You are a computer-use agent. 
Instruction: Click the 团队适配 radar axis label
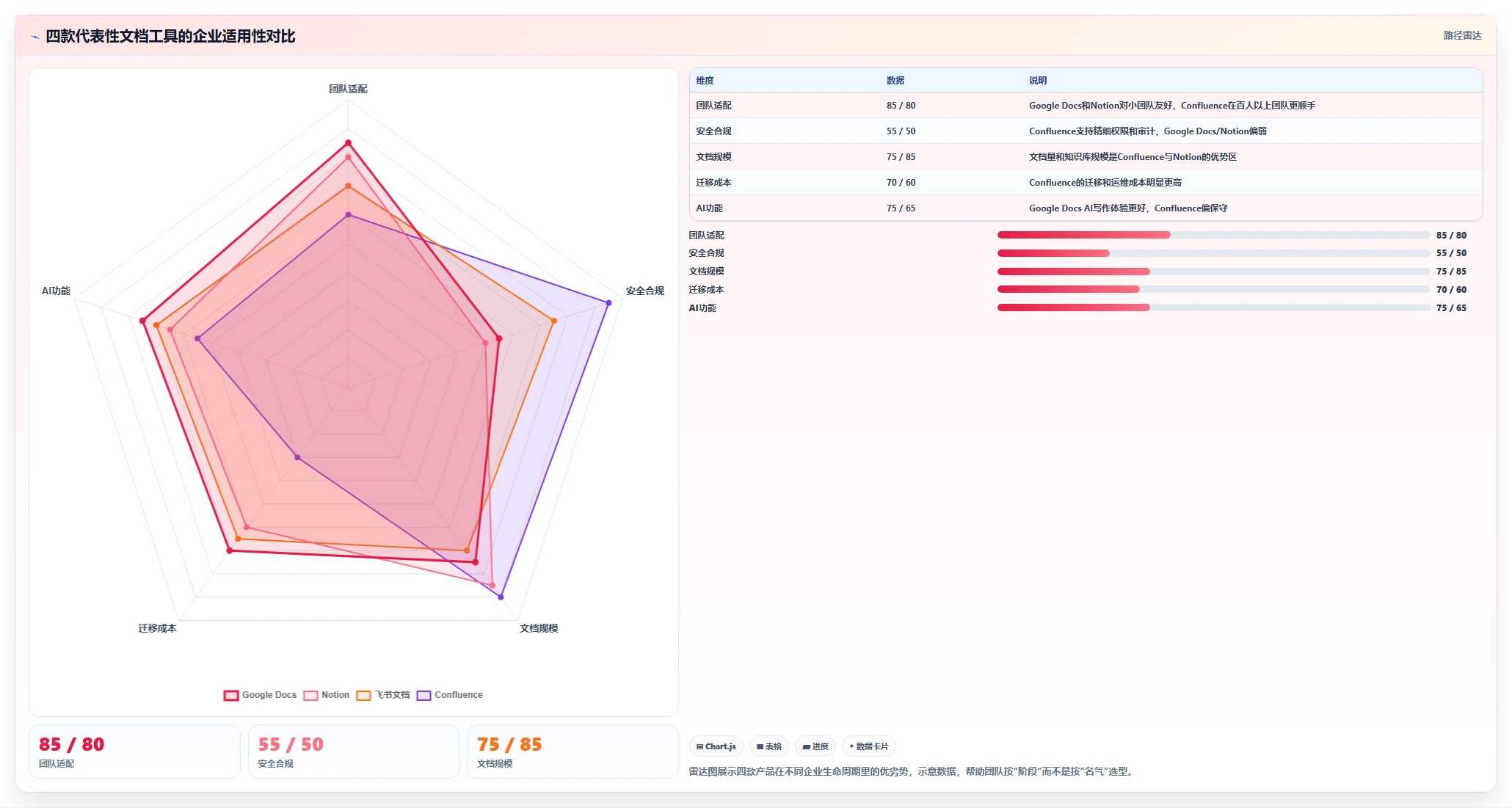(x=348, y=89)
